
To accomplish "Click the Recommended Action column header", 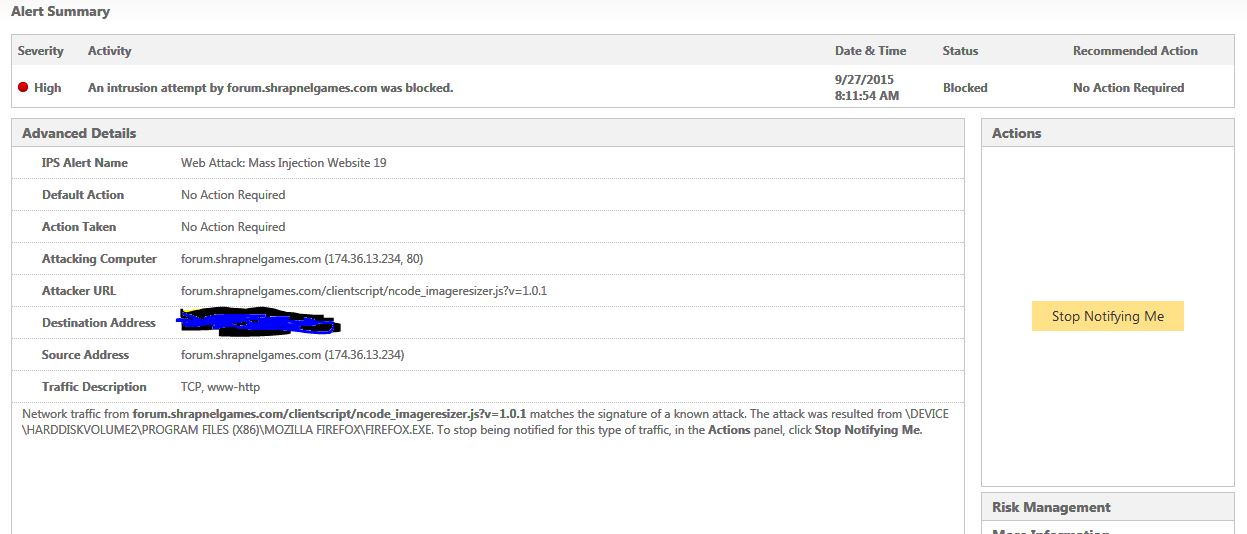I will pyautogui.click(x=1134, y=51).
